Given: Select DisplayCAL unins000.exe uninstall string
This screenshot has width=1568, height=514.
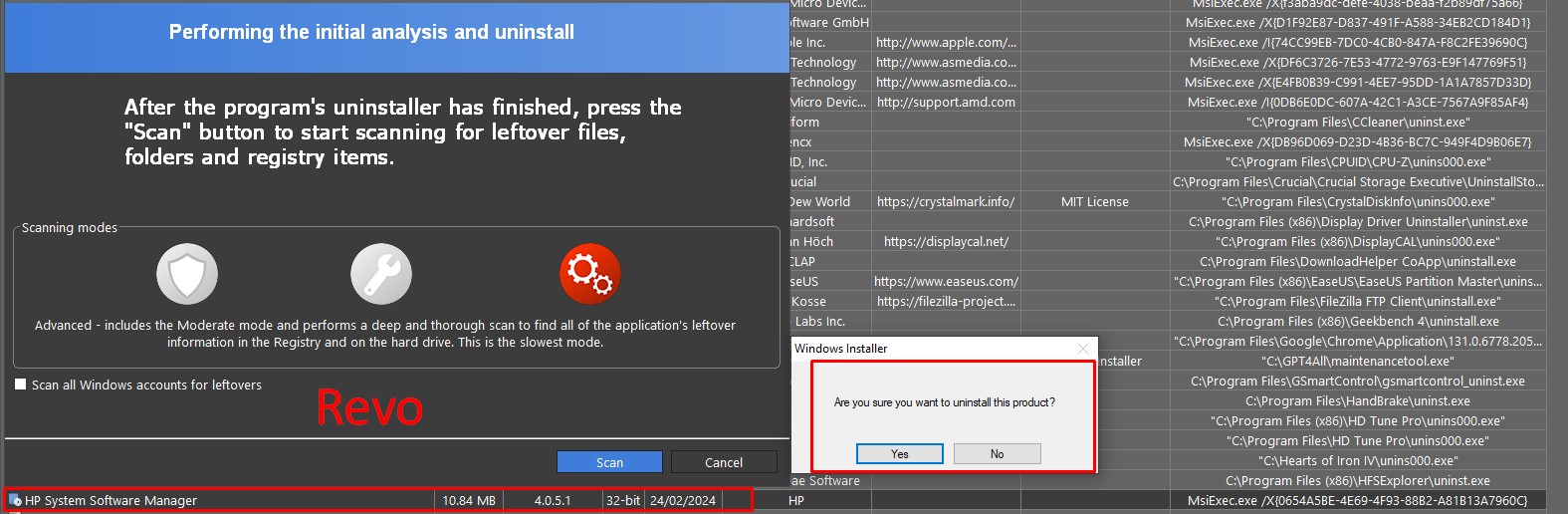Looking at the screenshot, I should pyautogui.click(x=1358, y=241).
